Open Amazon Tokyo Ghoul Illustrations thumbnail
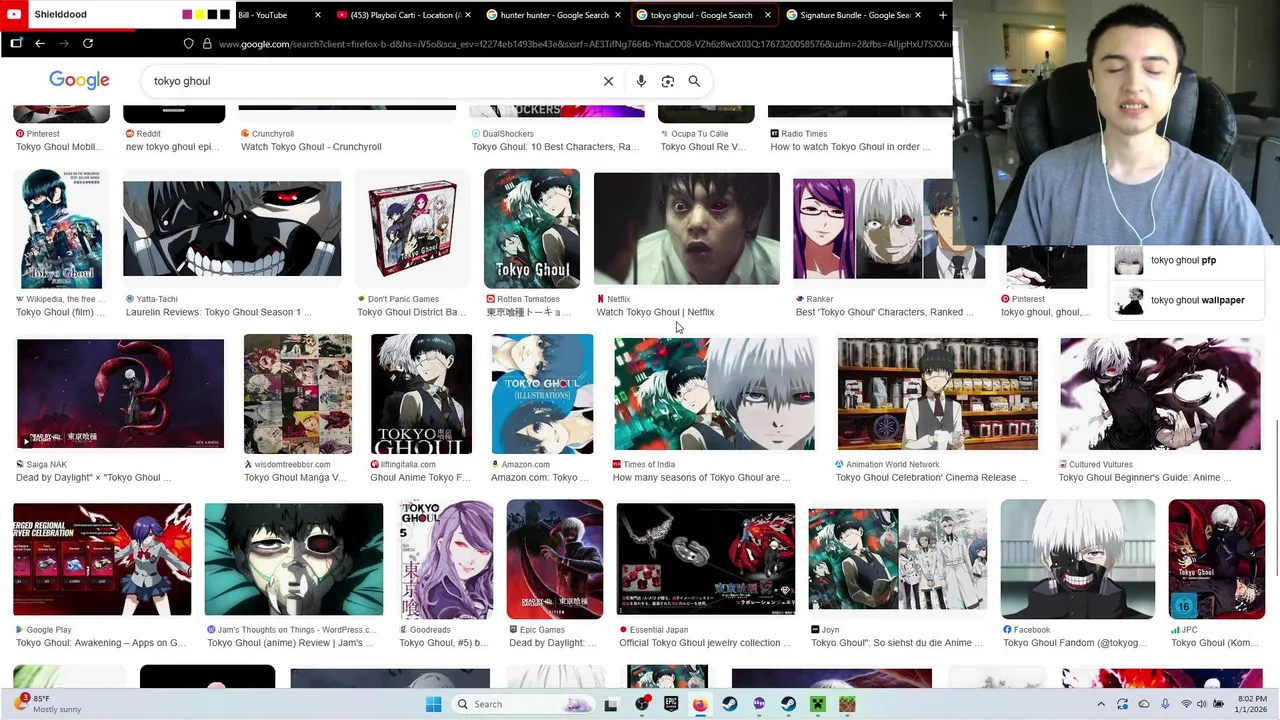The height and width of the screenshot is (720, 1280). click(x=542, y=394)
